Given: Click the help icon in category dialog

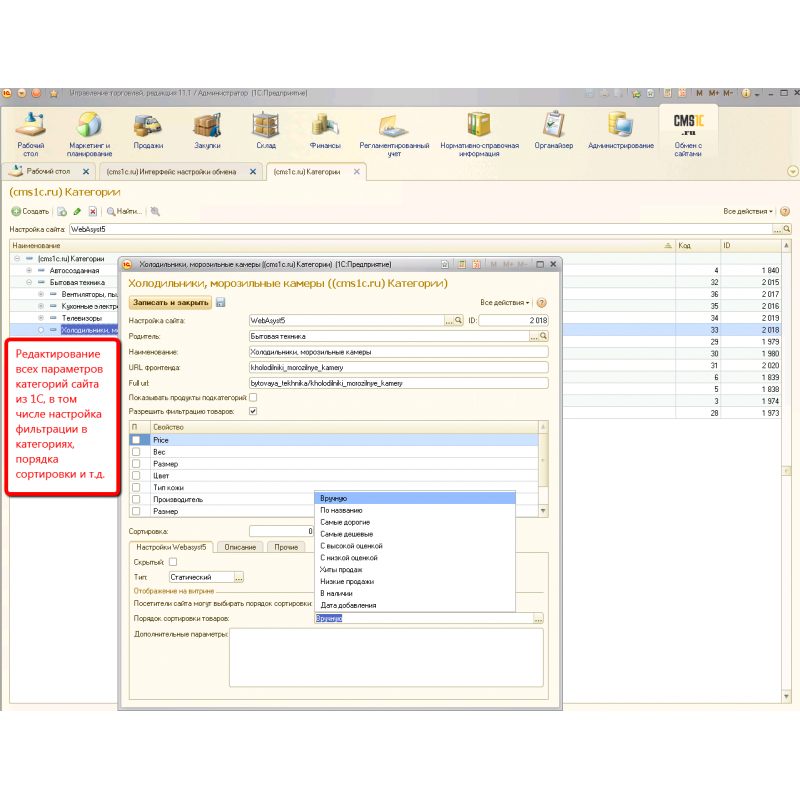Looking at the screenshot, I should tap(542, 302).
